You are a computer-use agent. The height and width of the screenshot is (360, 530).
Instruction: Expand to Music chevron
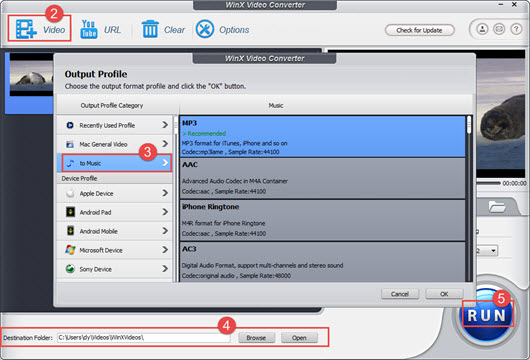click(x=165, y=163)
